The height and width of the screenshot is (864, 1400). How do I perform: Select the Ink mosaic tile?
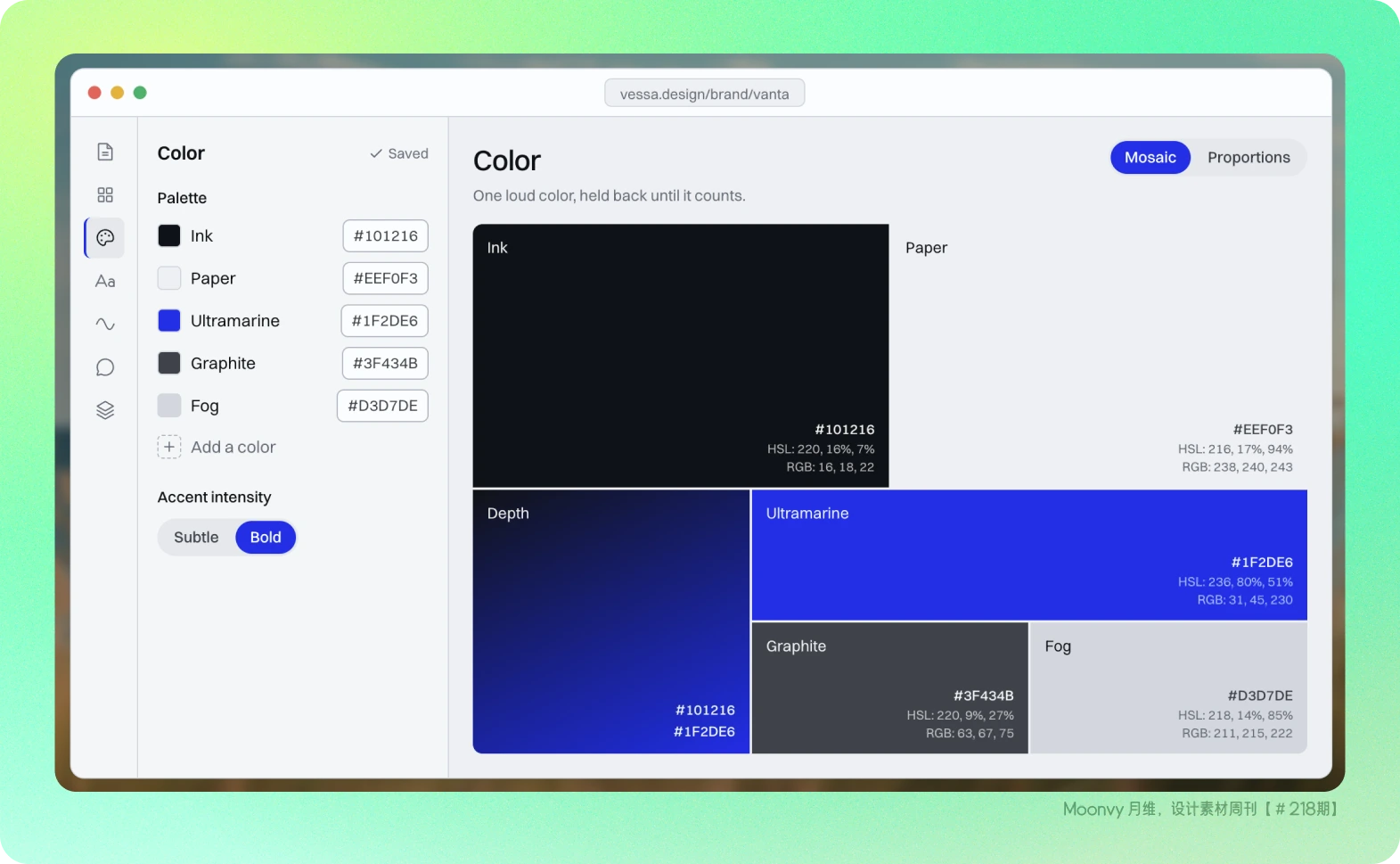pyautogui.click(x=681, y=356)
